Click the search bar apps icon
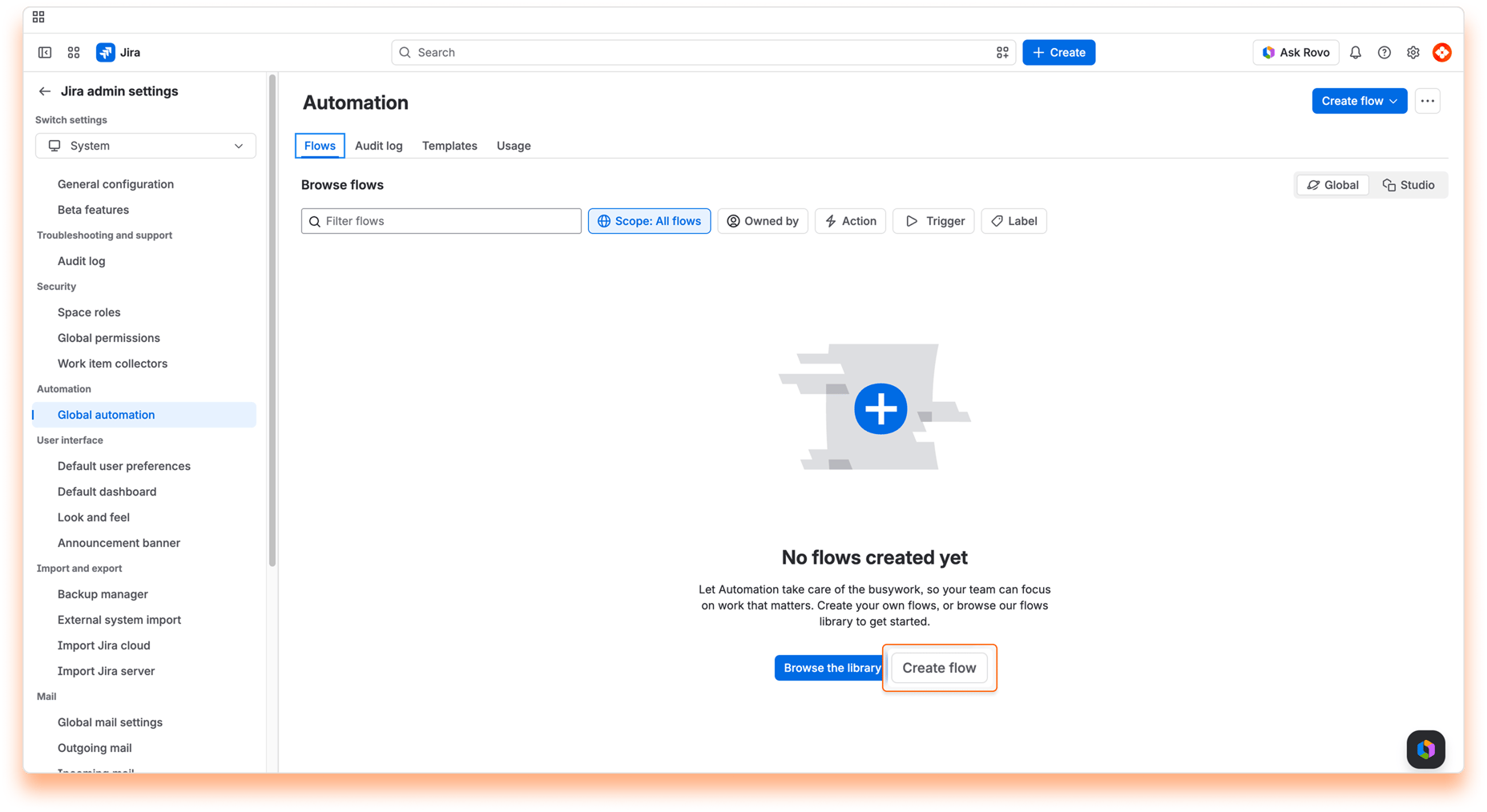The width and height of the screenshot is (1487, 812). (1002, 53)
